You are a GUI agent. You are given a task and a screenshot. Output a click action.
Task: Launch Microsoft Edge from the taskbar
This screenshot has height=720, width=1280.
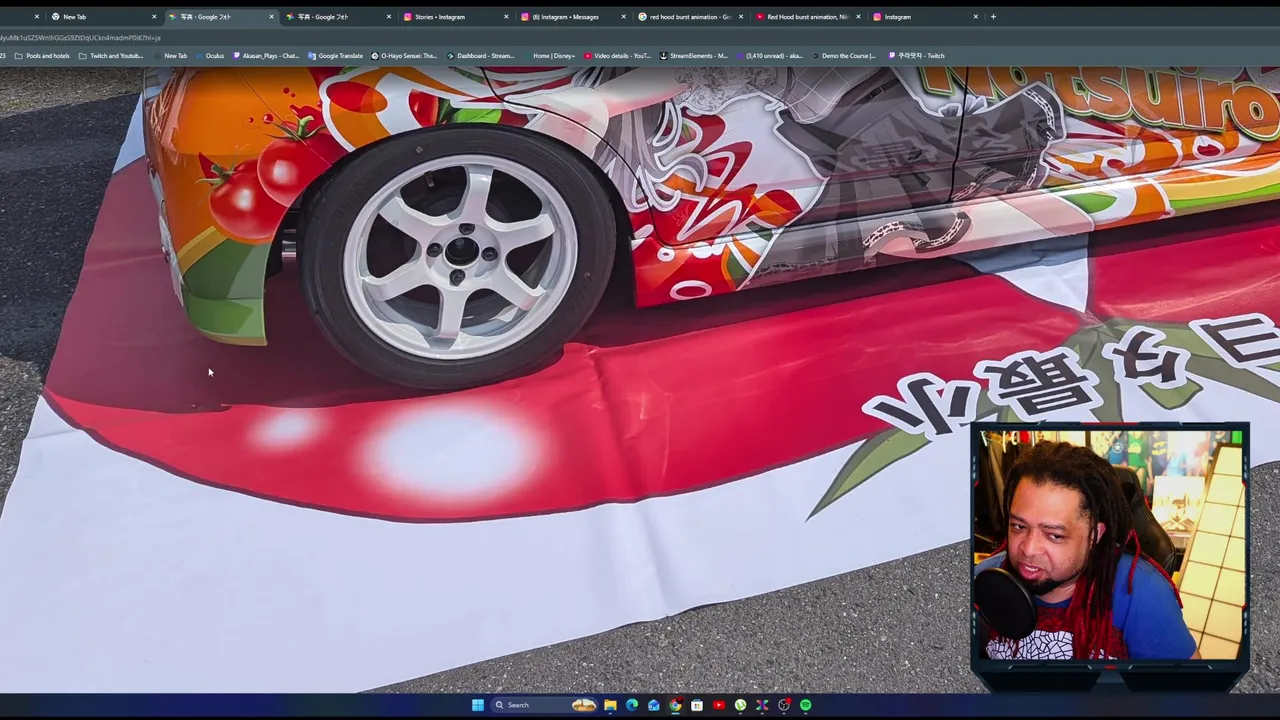[x=632, y=705]
